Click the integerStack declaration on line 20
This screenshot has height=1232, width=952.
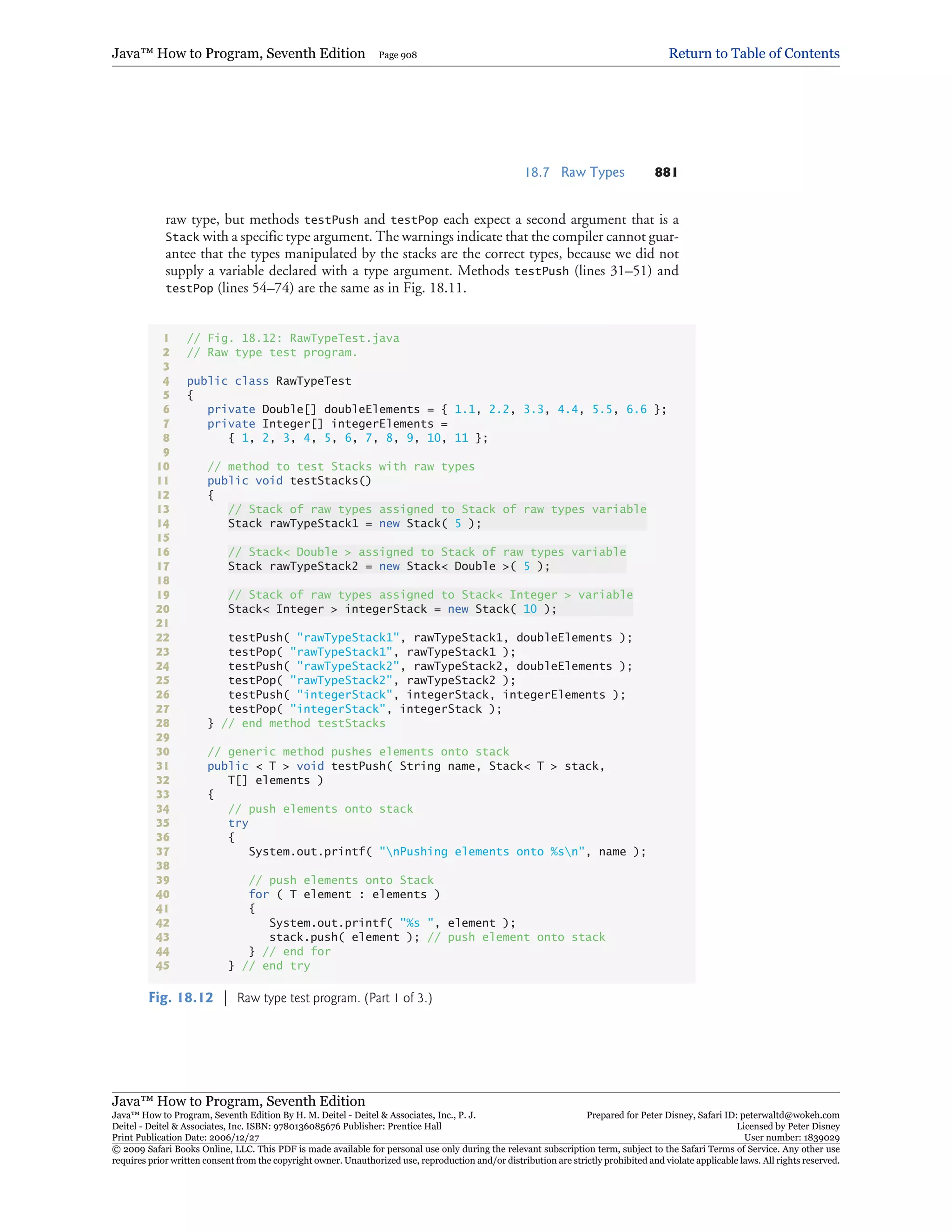pyautogui.click(x=386, y=609)
